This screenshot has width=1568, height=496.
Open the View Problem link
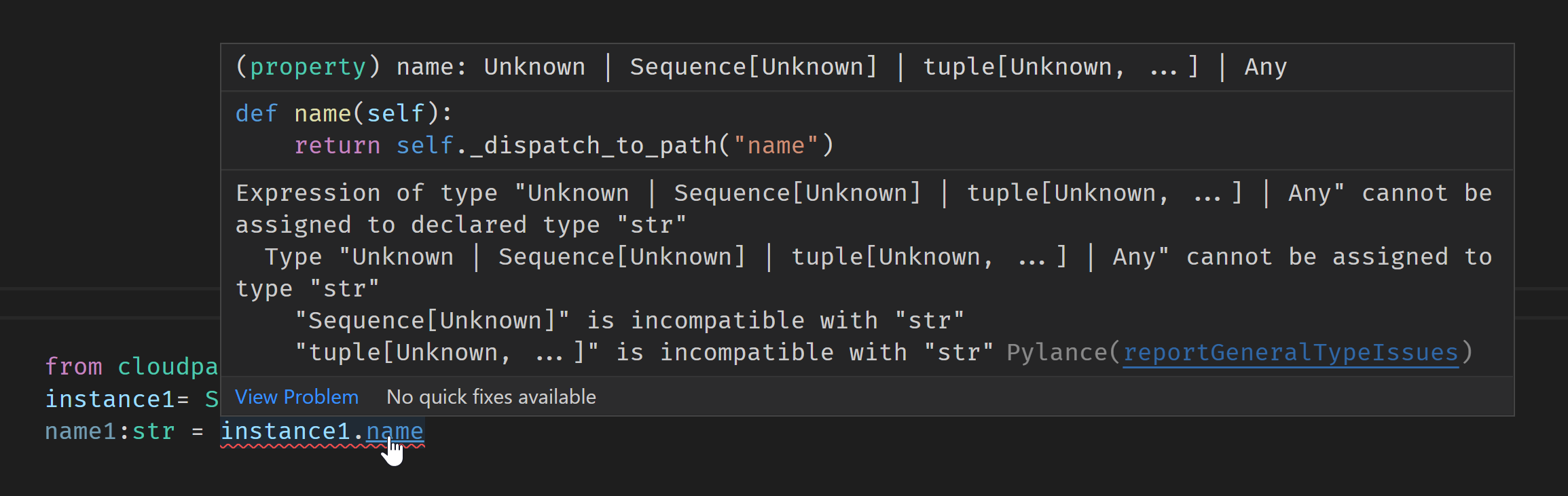[x=295, y=397]
